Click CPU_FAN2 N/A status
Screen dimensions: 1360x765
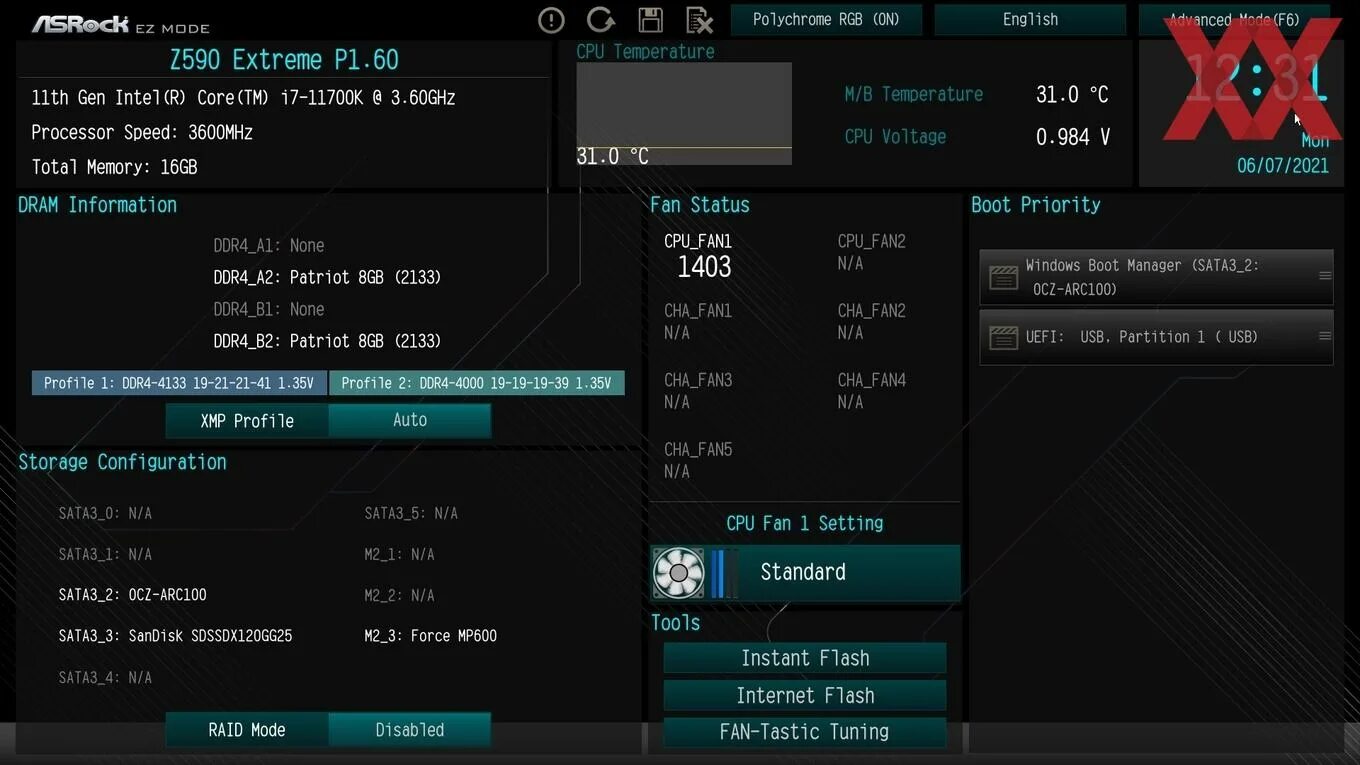click(x=871, y=252)
